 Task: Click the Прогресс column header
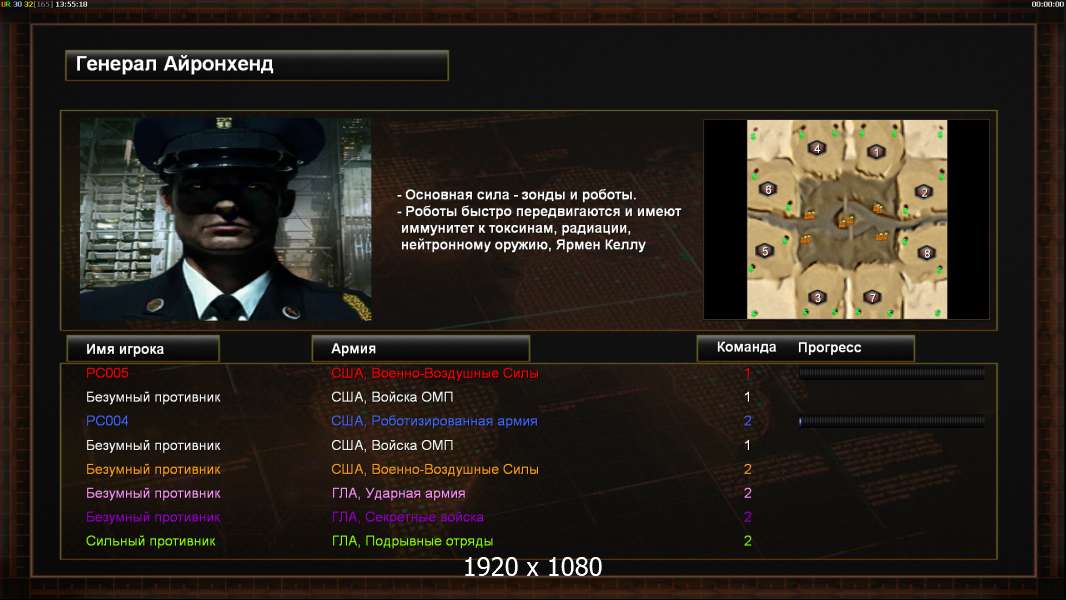(829, 347)
